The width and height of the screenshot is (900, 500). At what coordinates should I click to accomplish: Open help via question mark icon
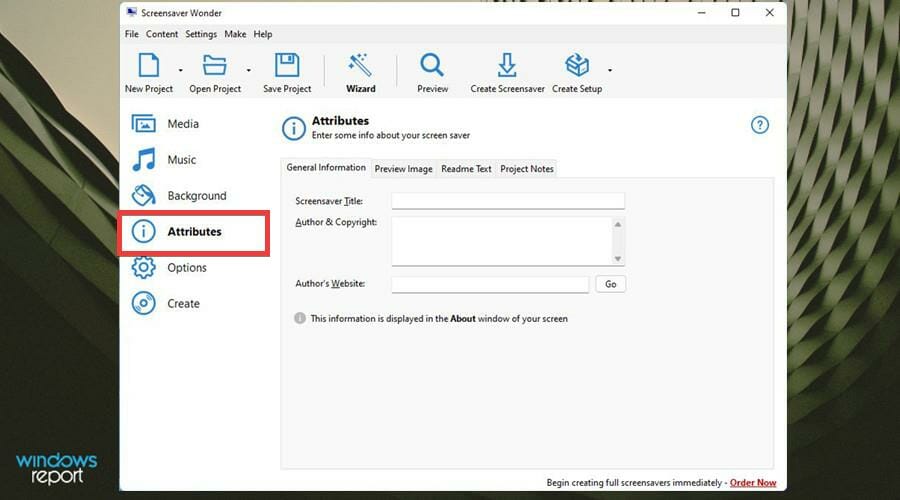coord(760,125)
